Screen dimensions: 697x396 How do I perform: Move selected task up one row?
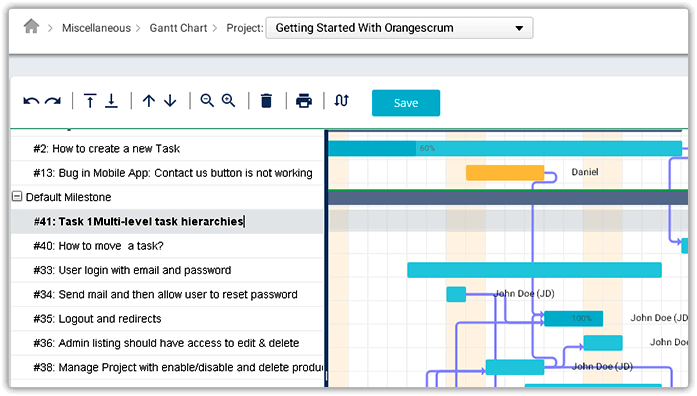[149, 101]
